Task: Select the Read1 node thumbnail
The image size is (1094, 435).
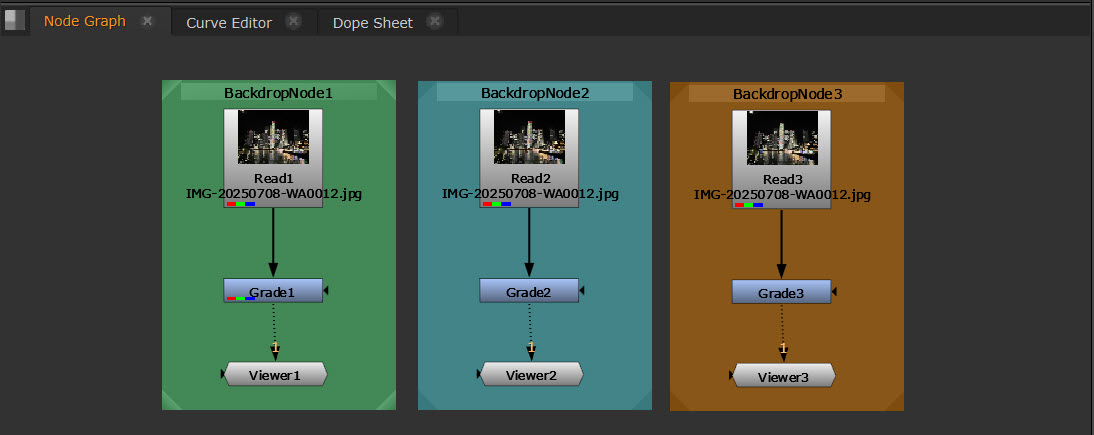Action: pyautogui.click(x=273, y=137)
